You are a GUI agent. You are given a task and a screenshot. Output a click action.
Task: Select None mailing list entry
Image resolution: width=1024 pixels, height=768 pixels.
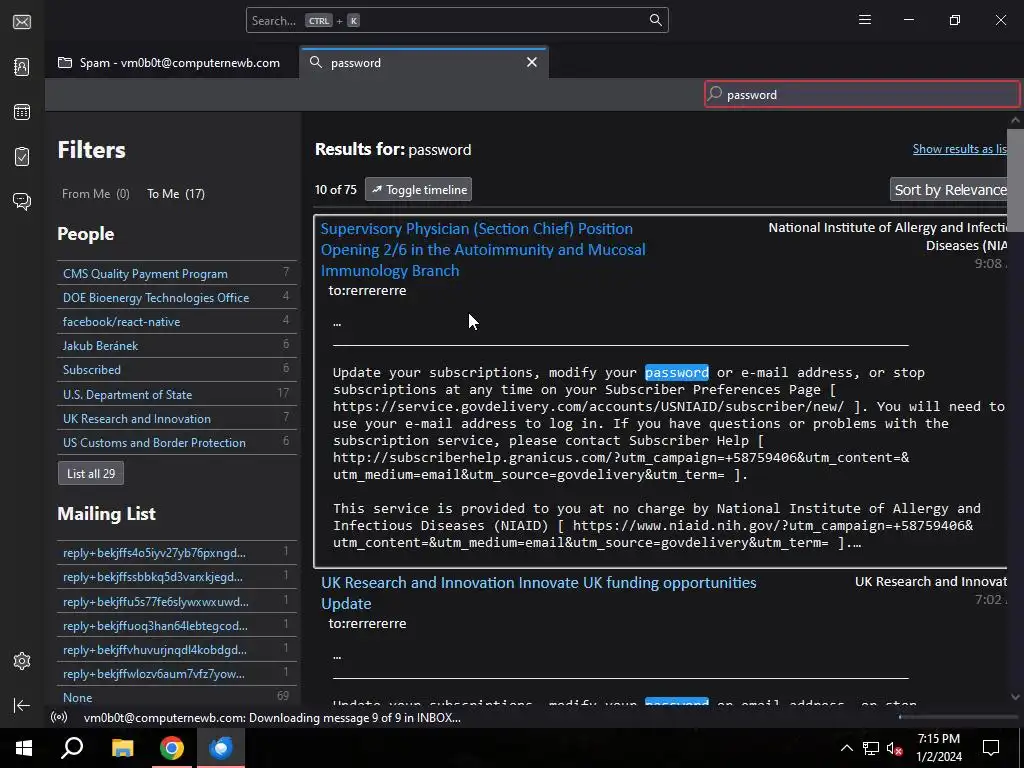176,697
